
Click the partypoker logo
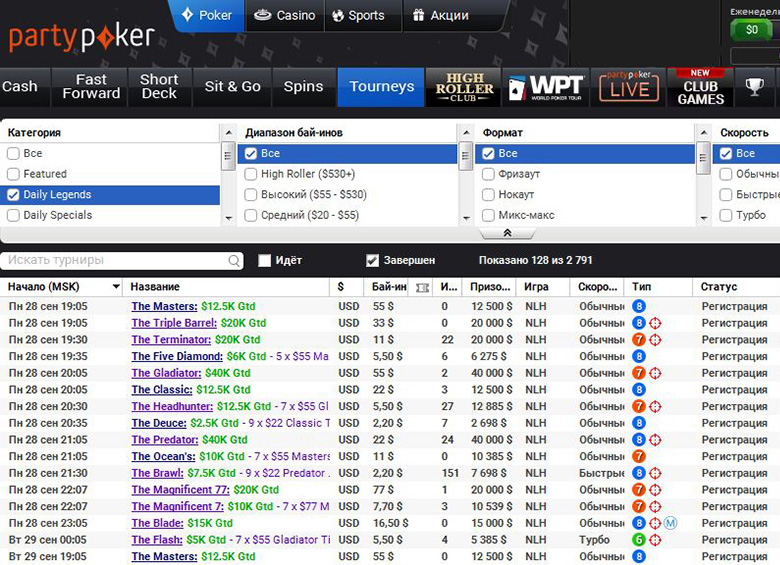tap(82, 38)
